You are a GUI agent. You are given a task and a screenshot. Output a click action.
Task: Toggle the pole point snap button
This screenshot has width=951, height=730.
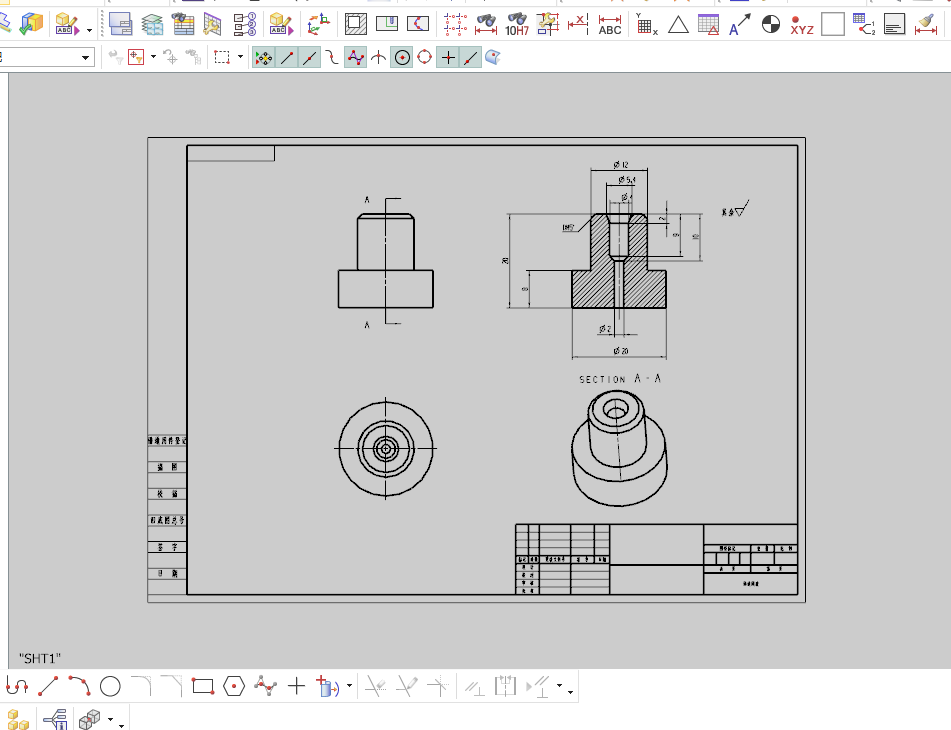355,58
